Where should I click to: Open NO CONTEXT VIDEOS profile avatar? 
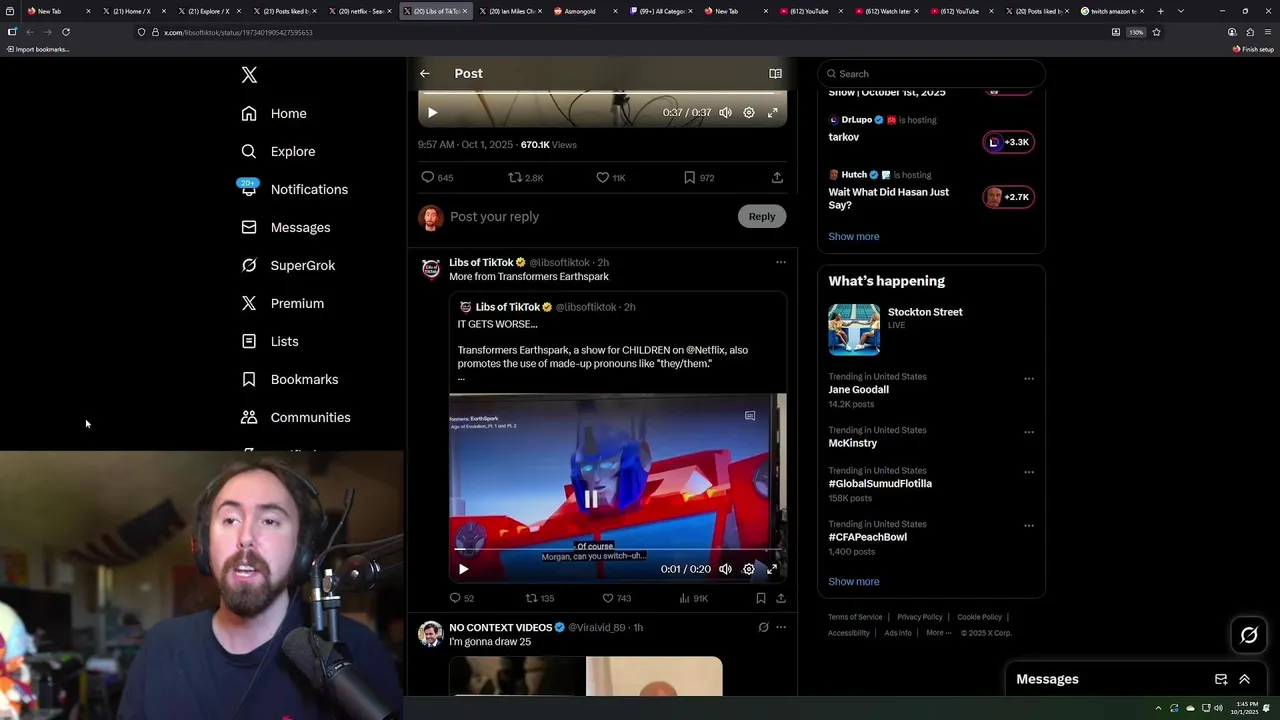tap(431, 634)
